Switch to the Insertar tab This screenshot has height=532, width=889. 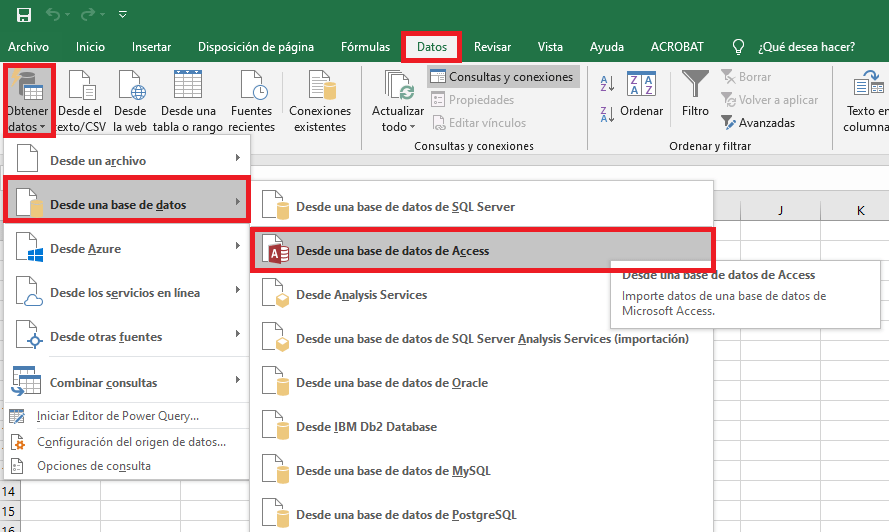(x=151, y=47)
